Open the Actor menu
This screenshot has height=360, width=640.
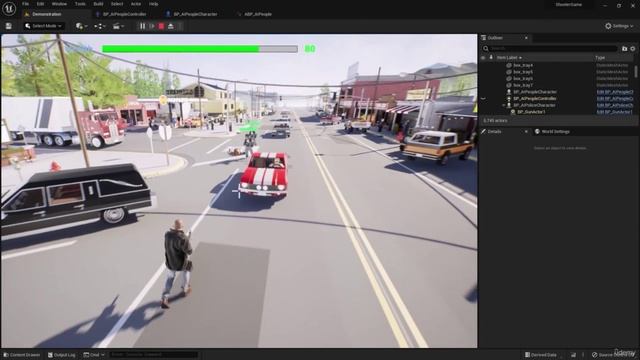[x=136, y=4]
